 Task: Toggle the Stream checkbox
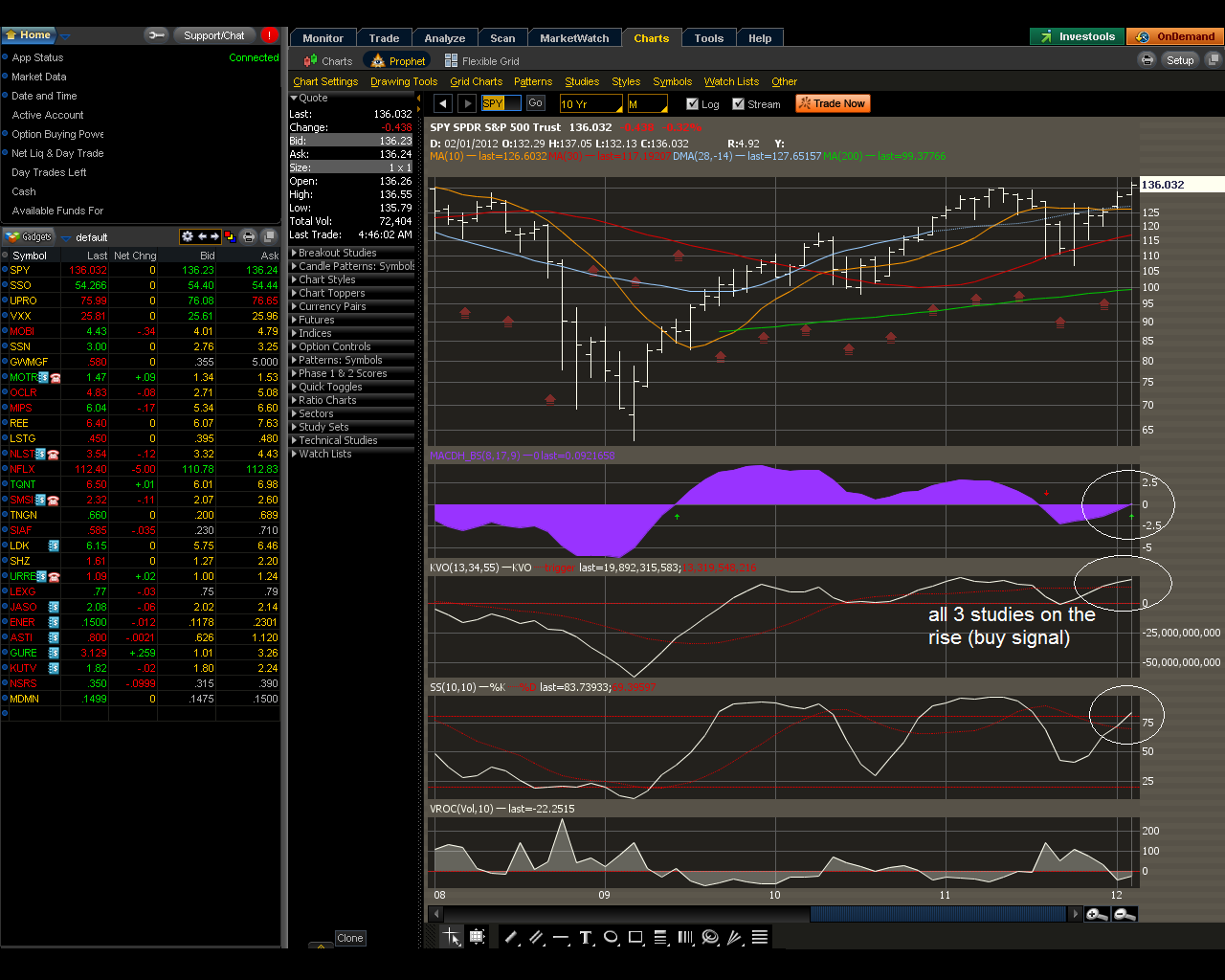tap(739, 103)
